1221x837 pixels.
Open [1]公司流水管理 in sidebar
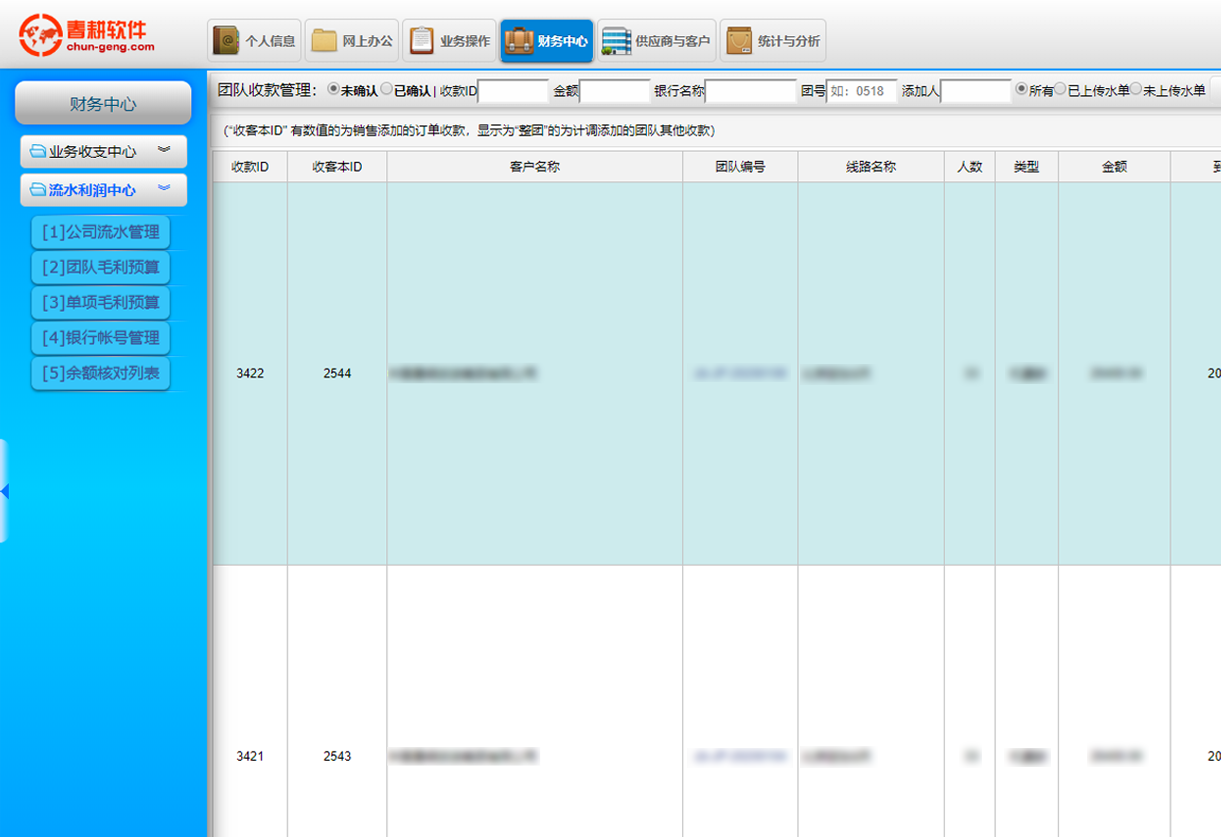coord(101,232)
